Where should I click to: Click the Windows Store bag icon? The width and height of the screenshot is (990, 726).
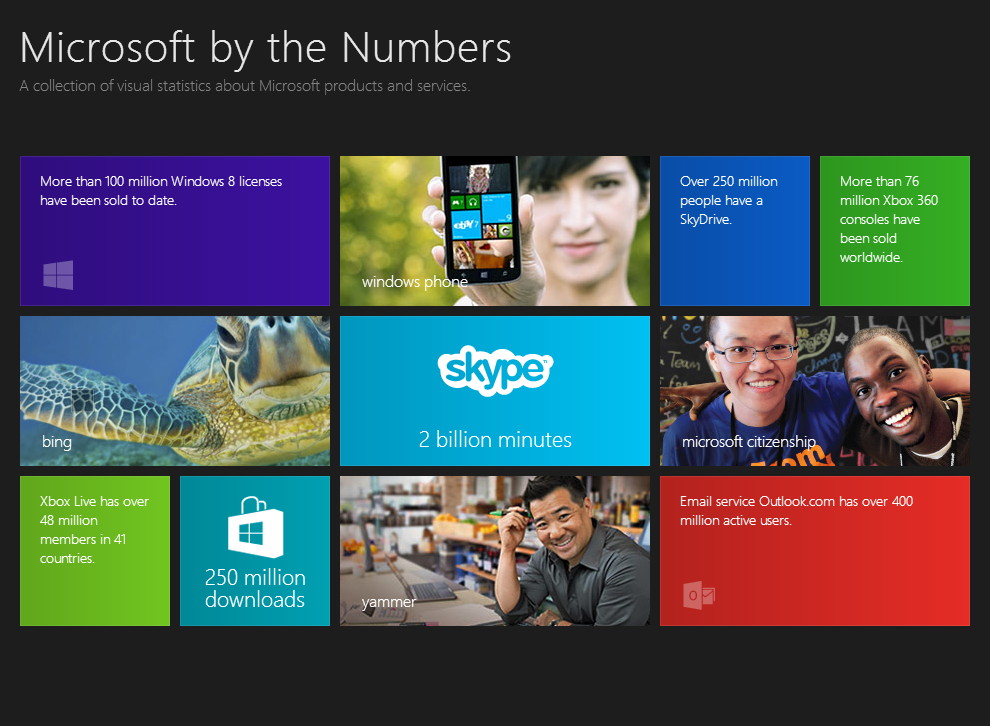point(255,527)
